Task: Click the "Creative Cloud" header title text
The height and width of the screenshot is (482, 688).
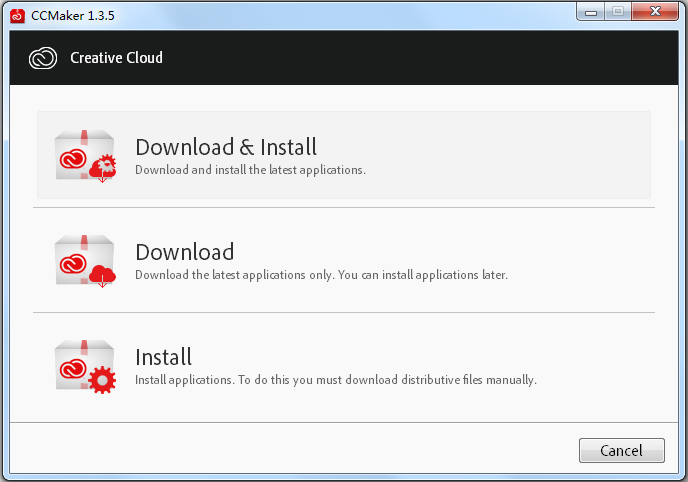Action: click(116, 58)
